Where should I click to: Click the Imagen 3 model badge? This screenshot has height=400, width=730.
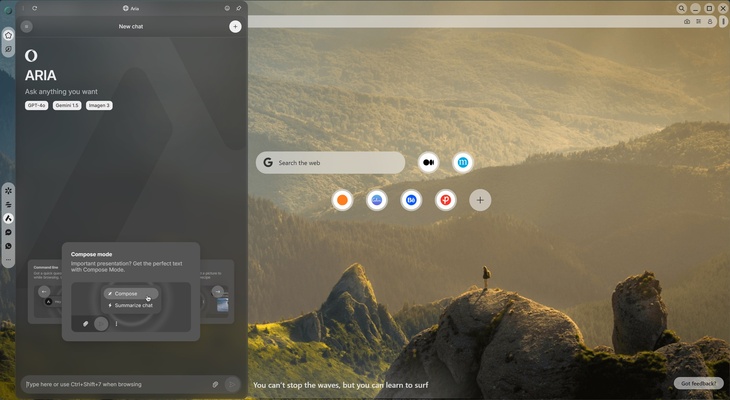99,106
